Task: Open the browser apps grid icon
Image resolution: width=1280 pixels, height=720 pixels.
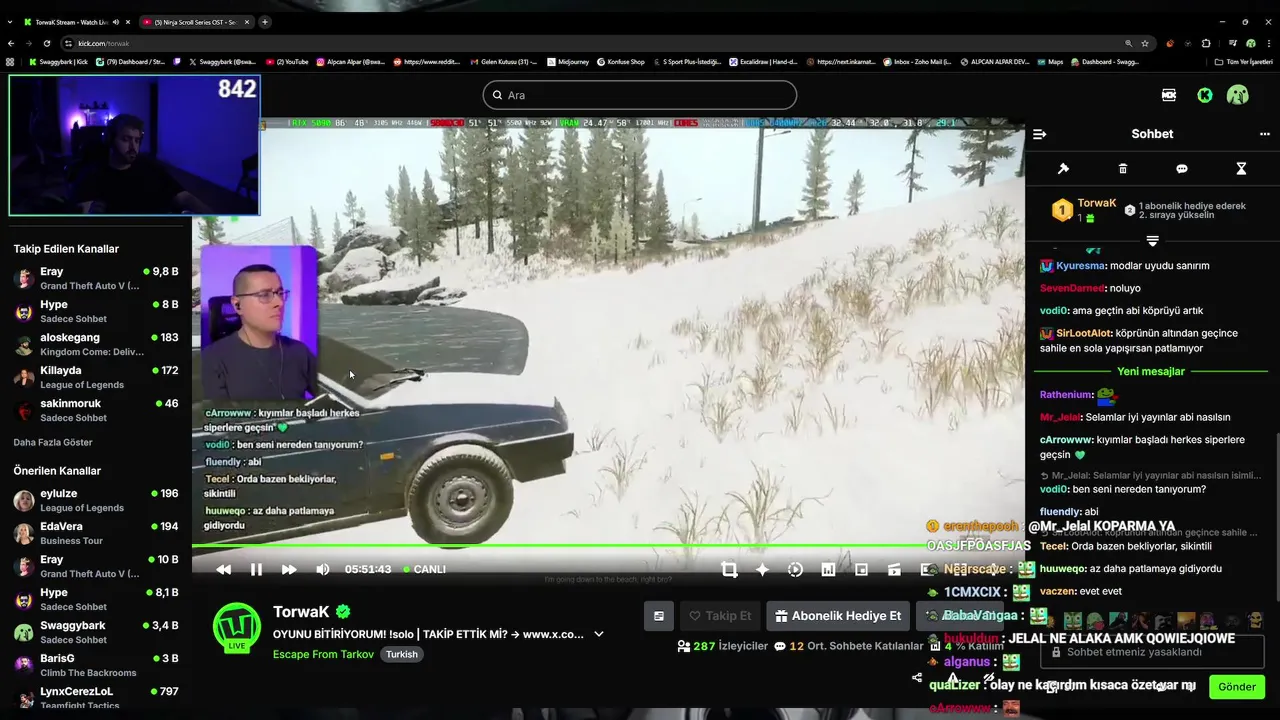Action: tap(10, 62)
